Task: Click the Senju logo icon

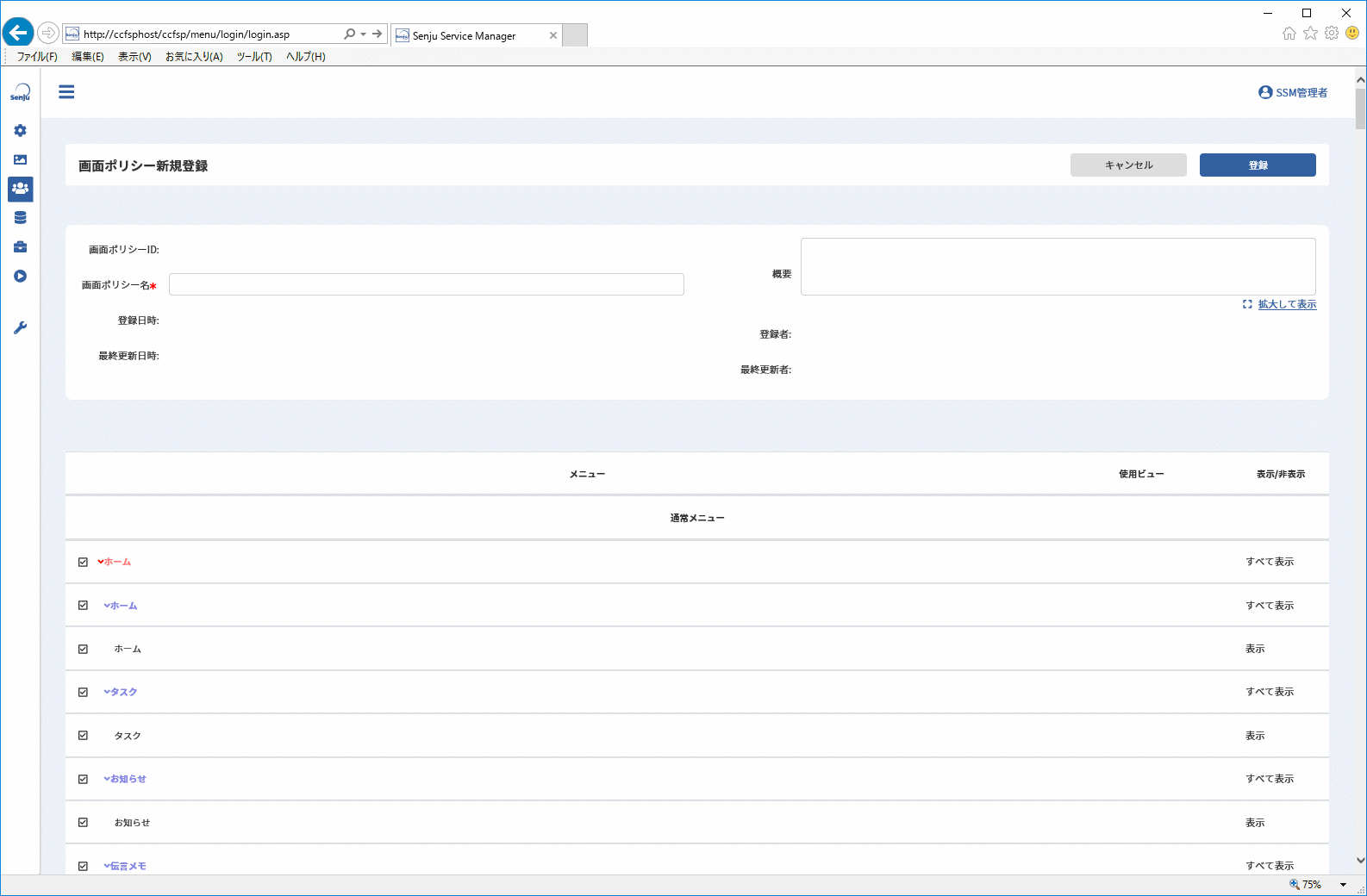Action: click(x=20, y=92)
